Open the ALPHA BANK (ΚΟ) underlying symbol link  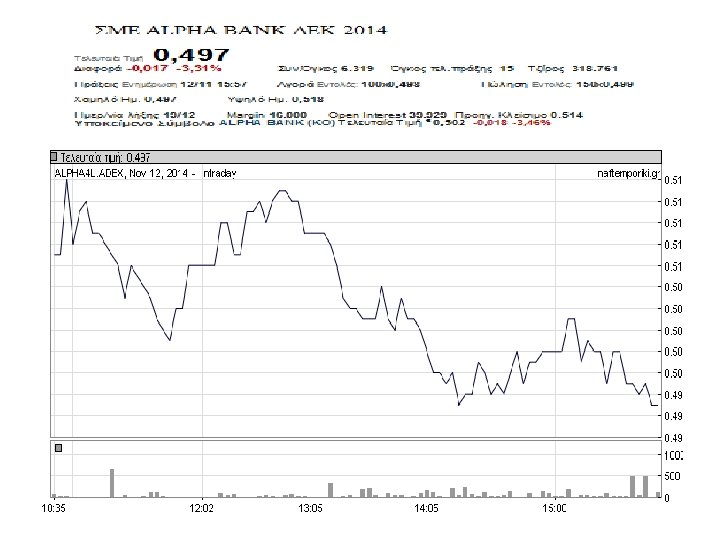click(x=276, y=123)
